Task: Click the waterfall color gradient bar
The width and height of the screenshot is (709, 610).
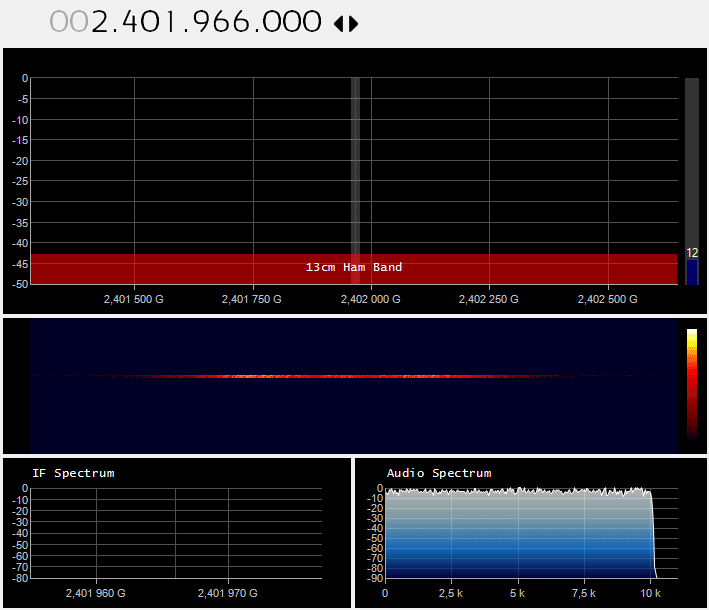Action: (x=692, y=383)
